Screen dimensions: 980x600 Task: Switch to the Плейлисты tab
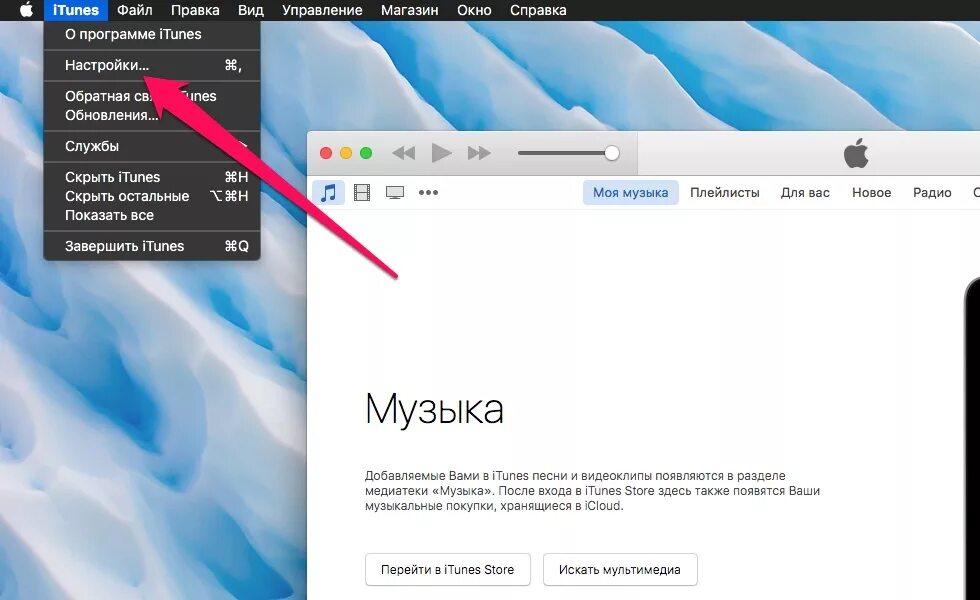click(x=724, y=192)
